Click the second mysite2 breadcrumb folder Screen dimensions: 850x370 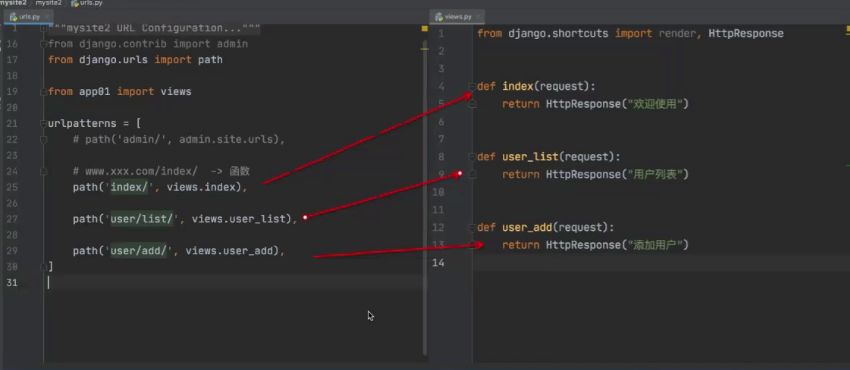(x=49, y=3)
